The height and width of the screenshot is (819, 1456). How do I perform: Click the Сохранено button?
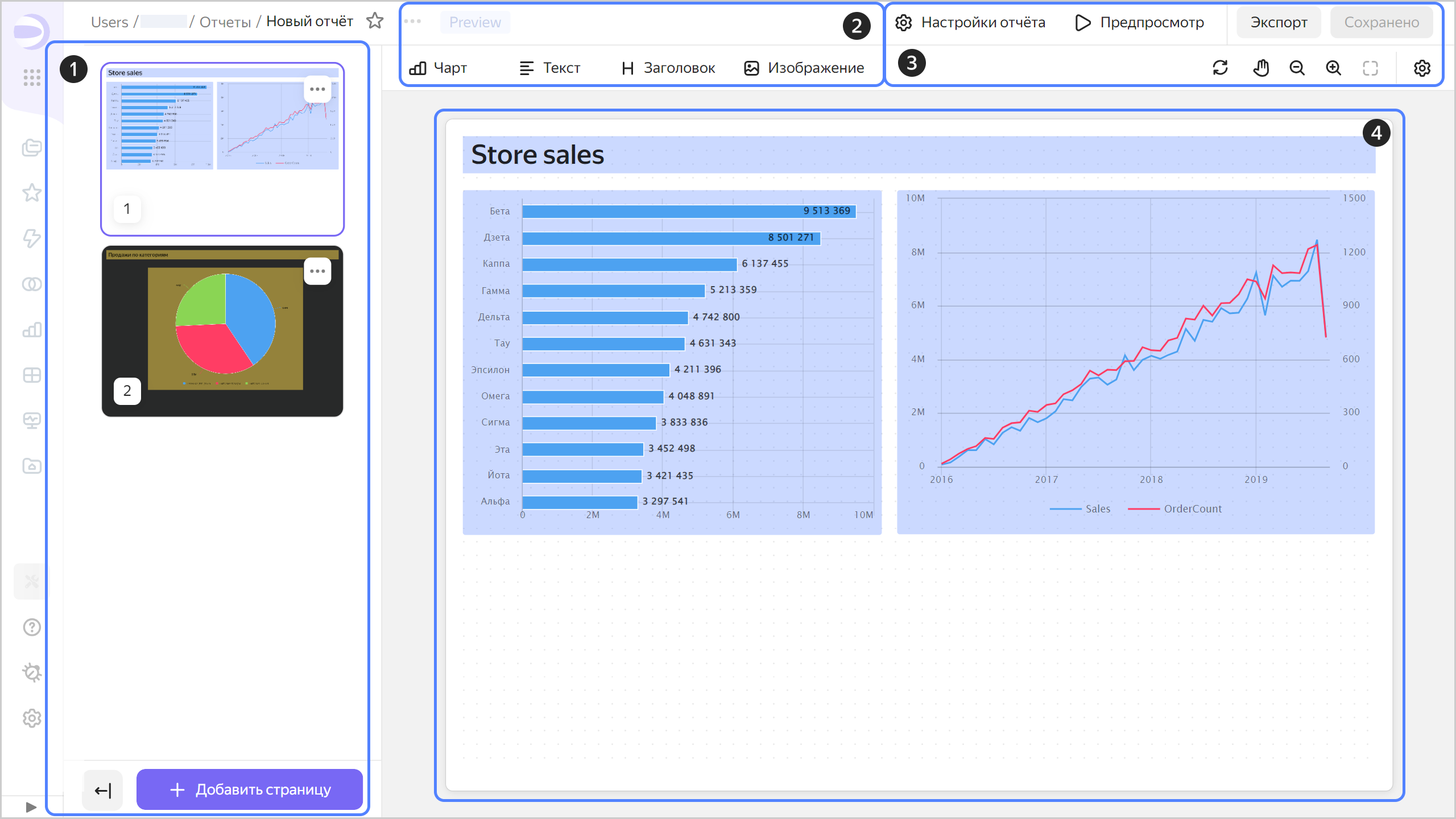pos(1381,22)
